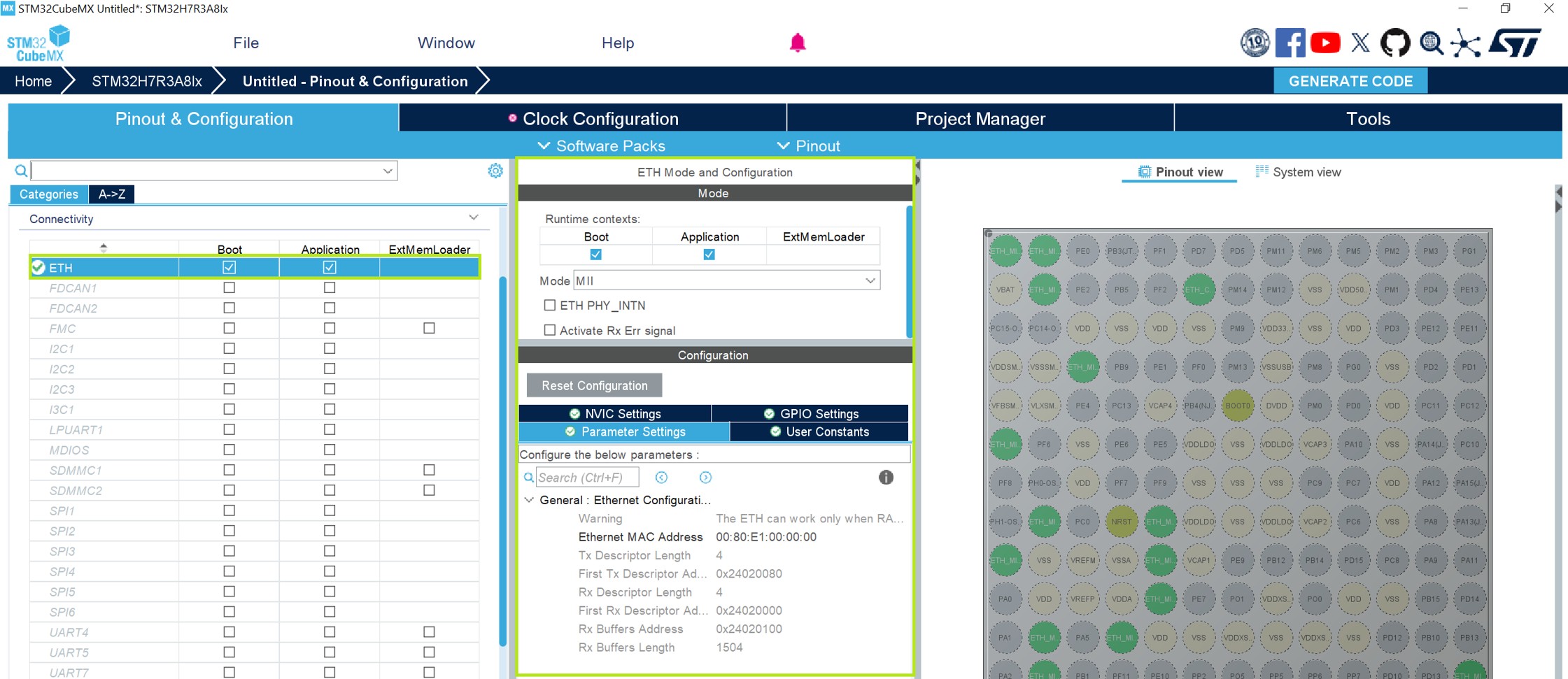Show parameter info with the i icon

click(886, 478)
